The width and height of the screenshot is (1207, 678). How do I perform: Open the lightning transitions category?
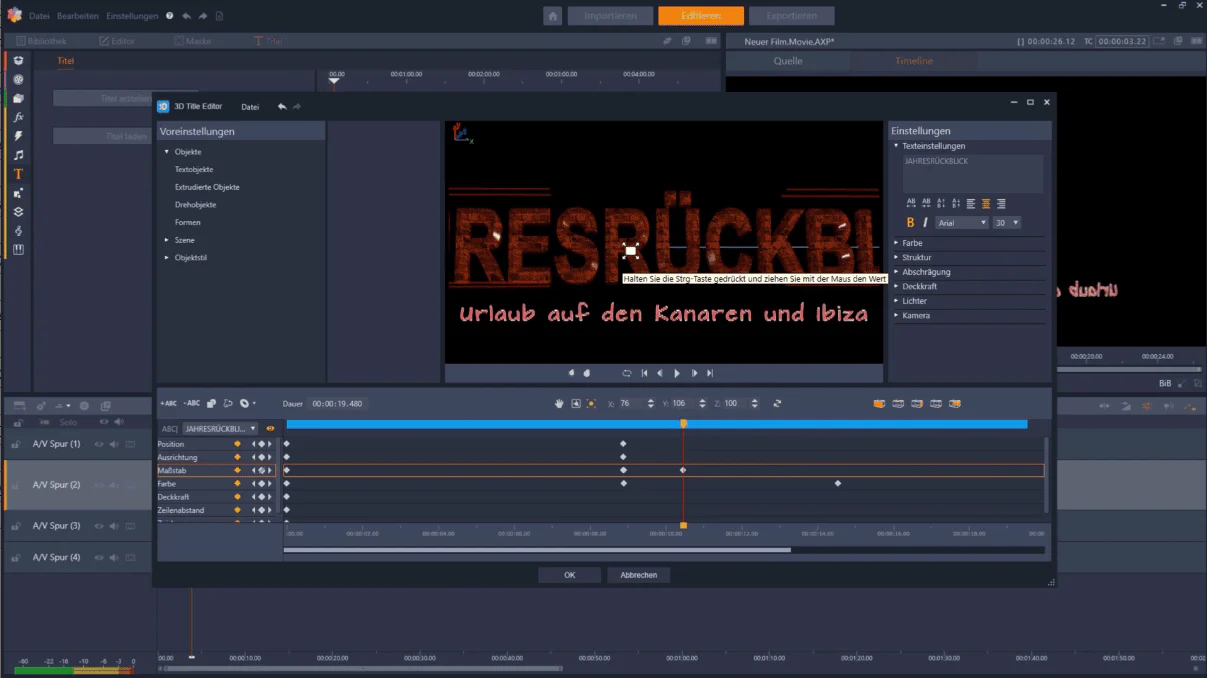click(x=18, y=136)
